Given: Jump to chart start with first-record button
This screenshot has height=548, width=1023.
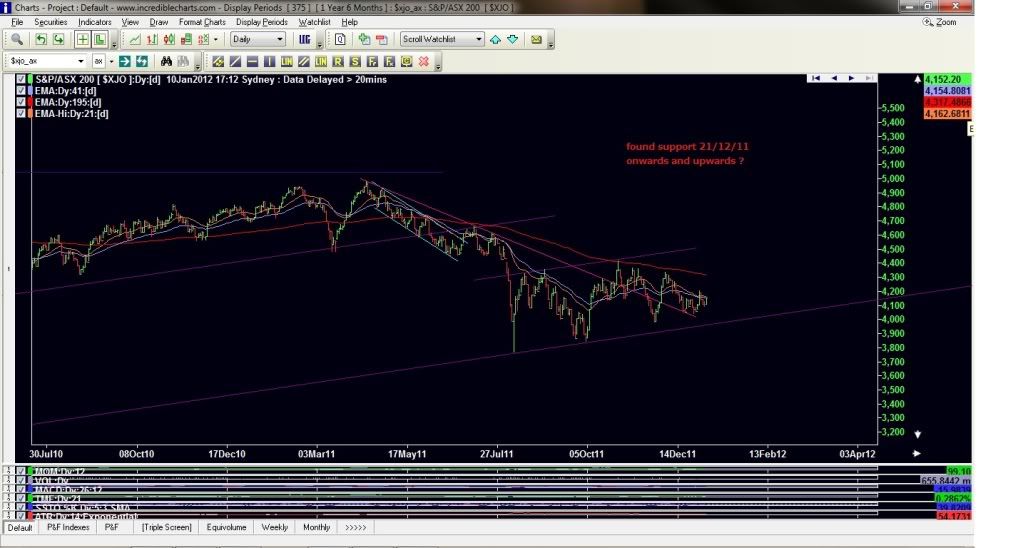Looking at the screenshot, I should [x=816, y=78].
